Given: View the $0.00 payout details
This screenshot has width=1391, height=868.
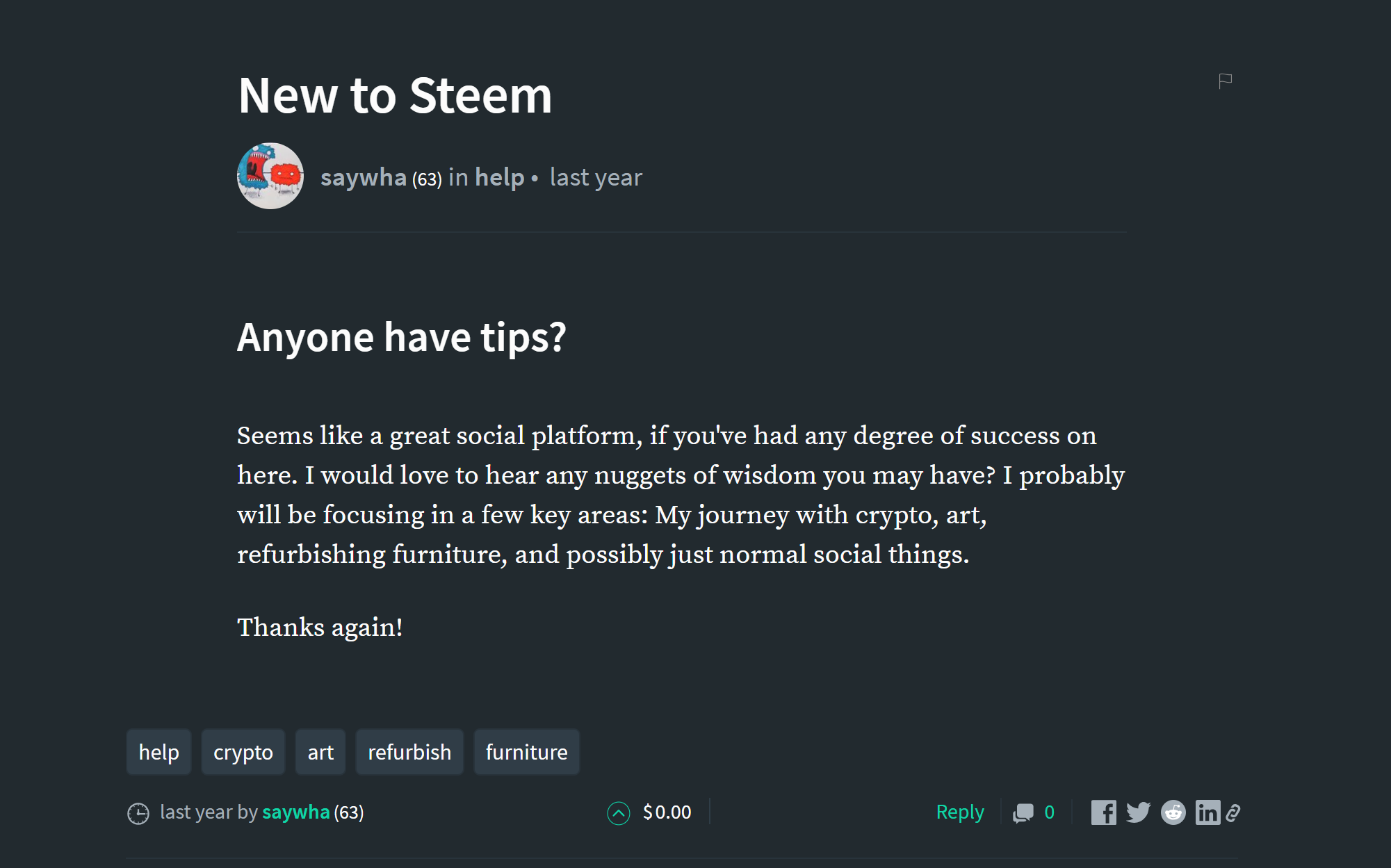Looking at the screenshot, I should tap(667, 812).
